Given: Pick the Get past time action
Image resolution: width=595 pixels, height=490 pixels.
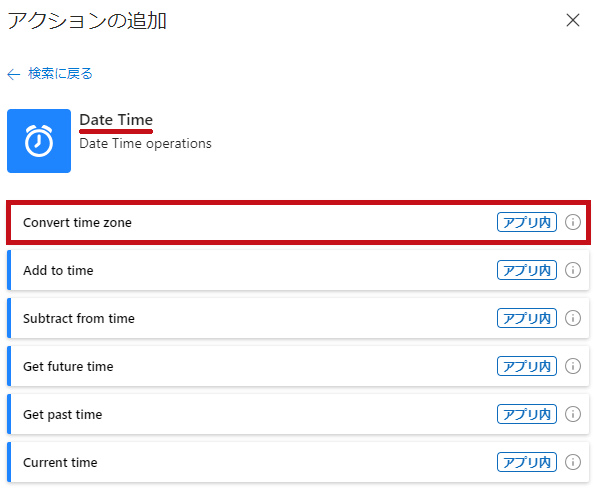Looking at the screenshot, I should (x=298, y=414).
